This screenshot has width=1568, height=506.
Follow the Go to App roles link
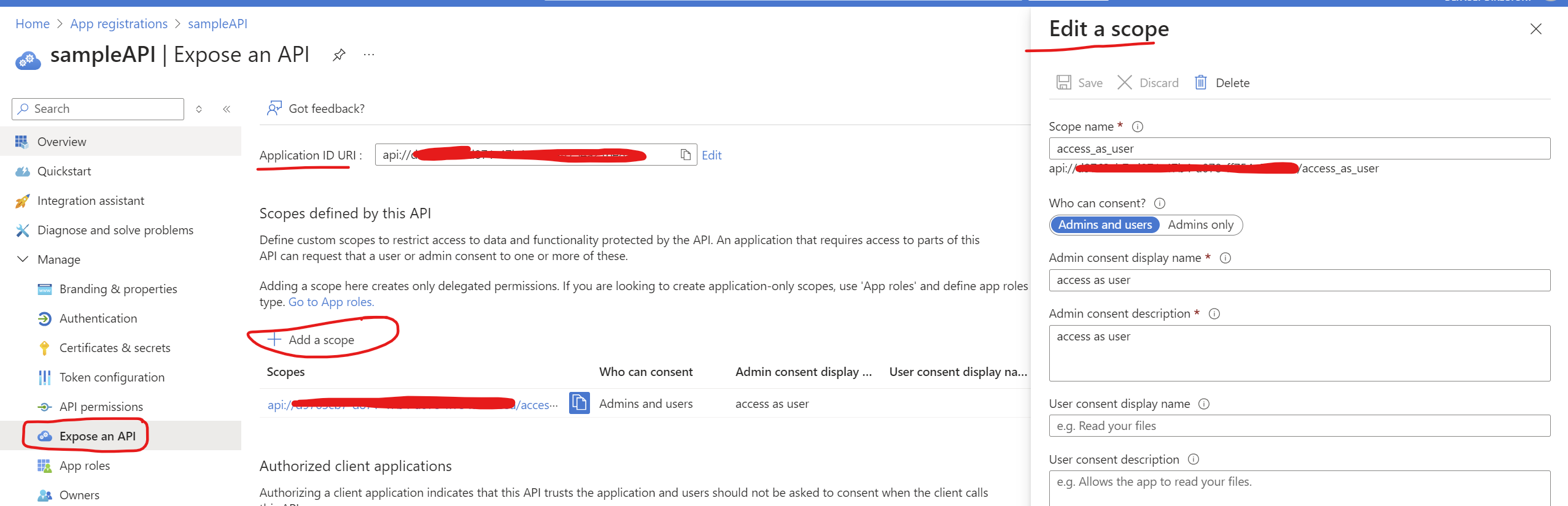331,302
